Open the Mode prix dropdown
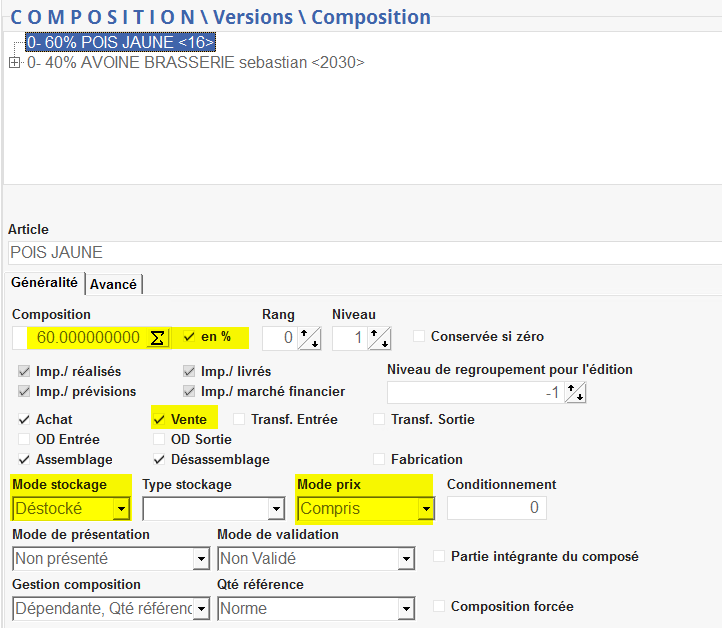This screenshot has width=722, height=628. (x=426, y=509)
